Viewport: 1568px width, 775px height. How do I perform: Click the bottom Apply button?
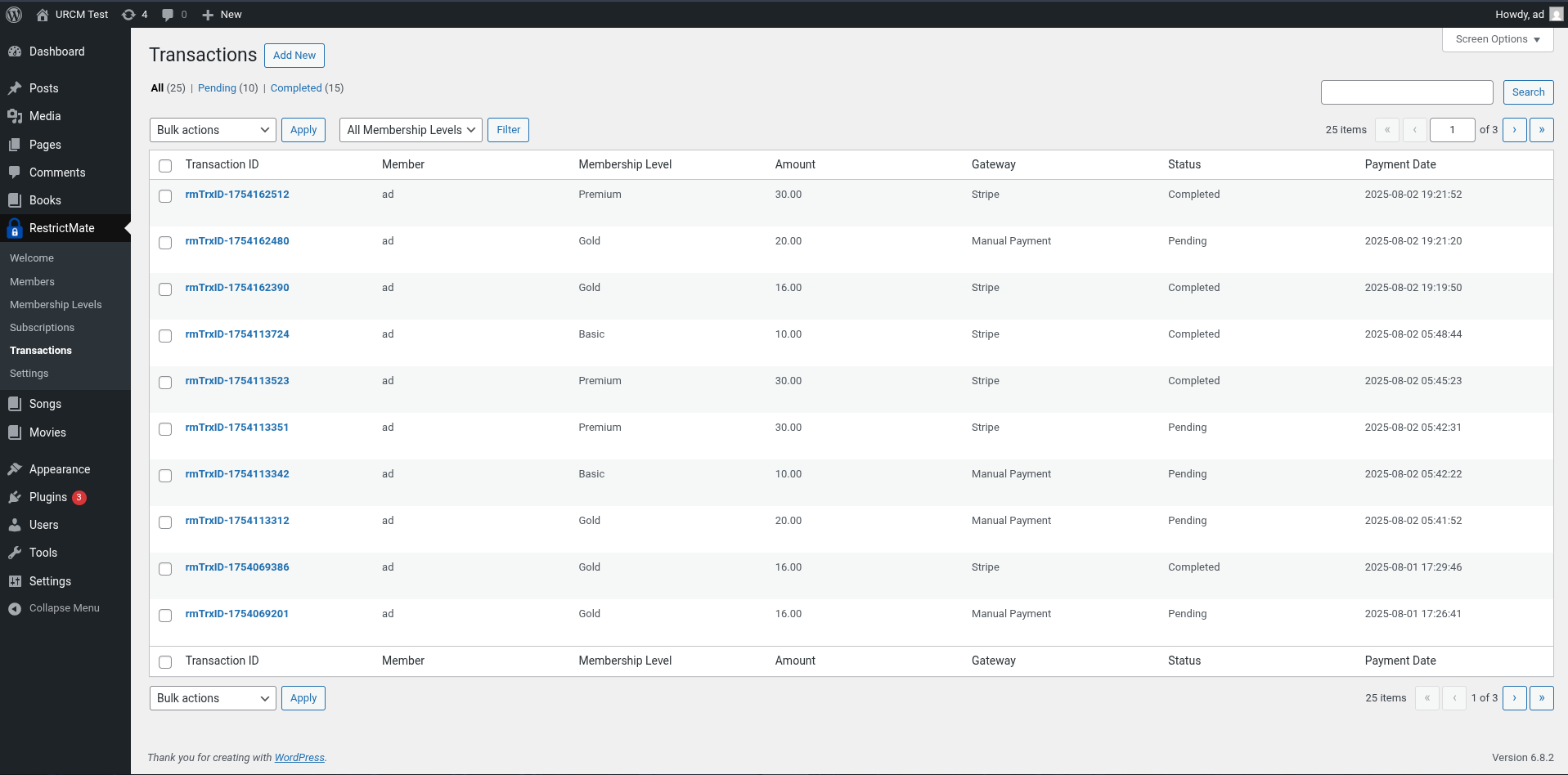(303, 698)
